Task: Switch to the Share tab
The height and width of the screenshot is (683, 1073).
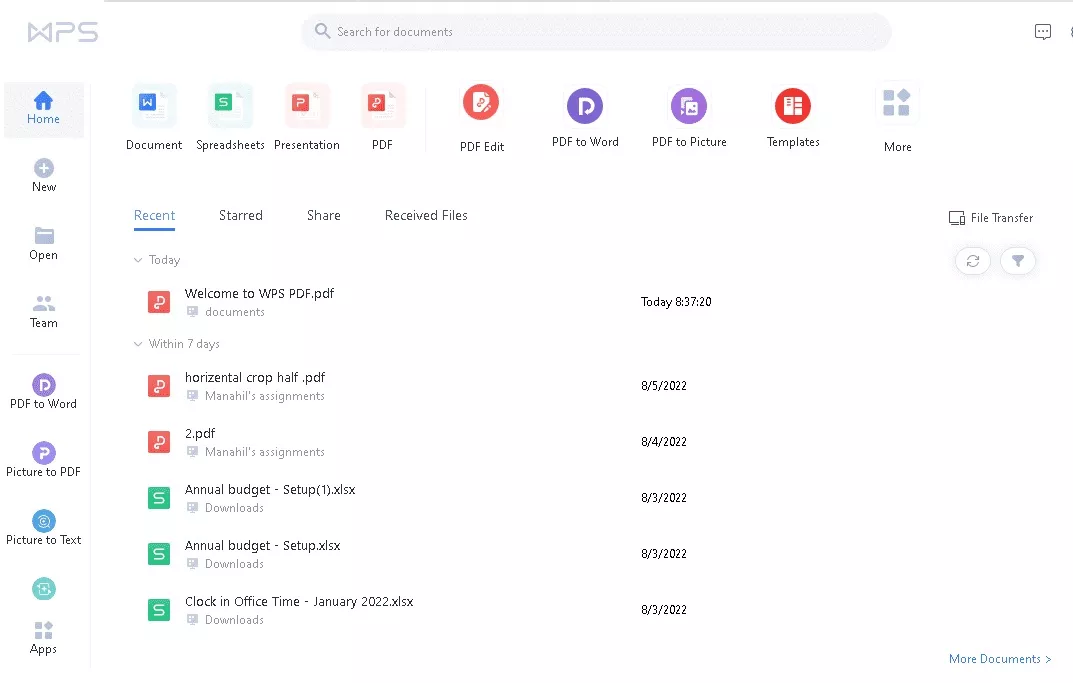Action: pos(324,216)
